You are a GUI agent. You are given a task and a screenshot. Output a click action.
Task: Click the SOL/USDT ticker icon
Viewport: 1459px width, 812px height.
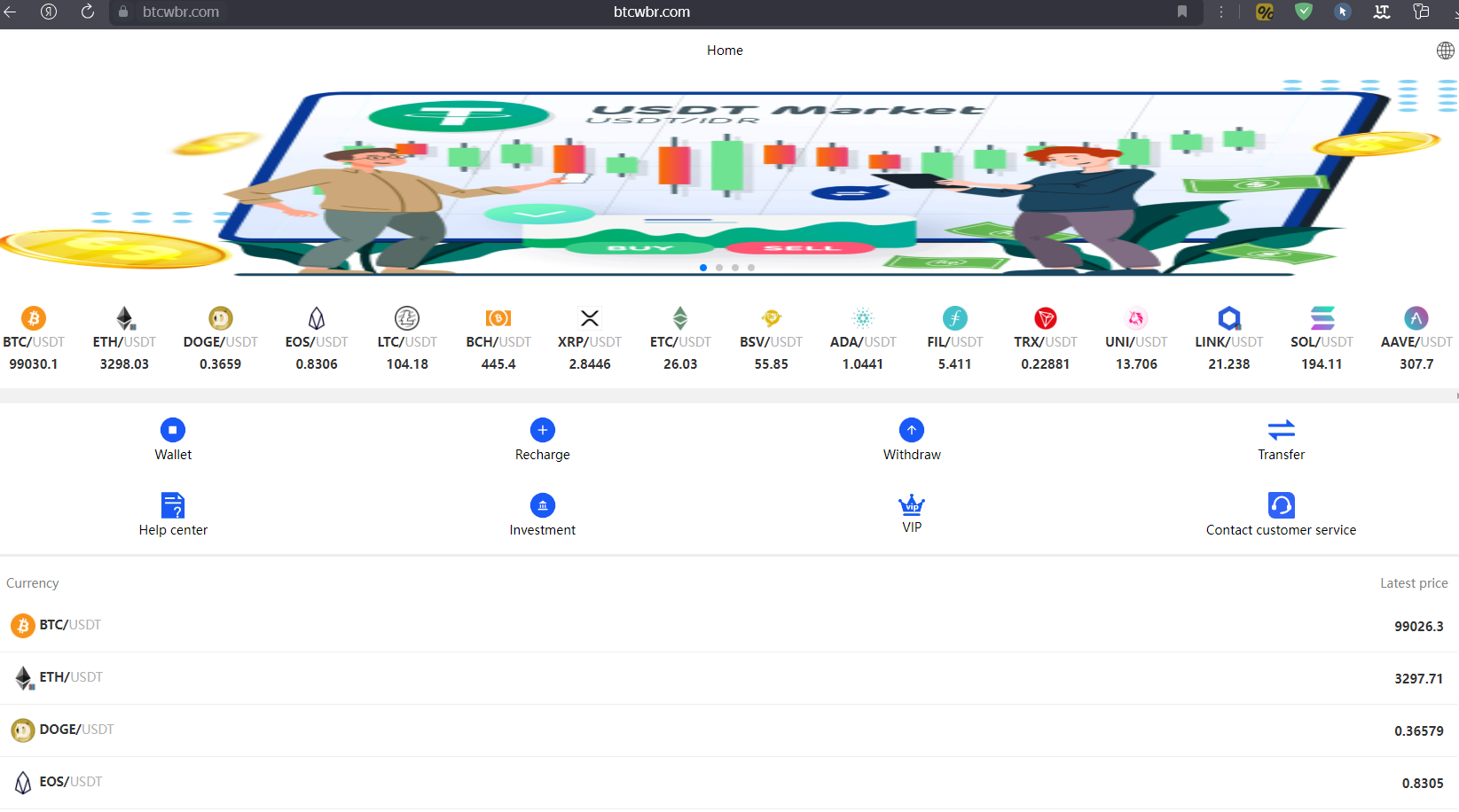coord(1322,317)
